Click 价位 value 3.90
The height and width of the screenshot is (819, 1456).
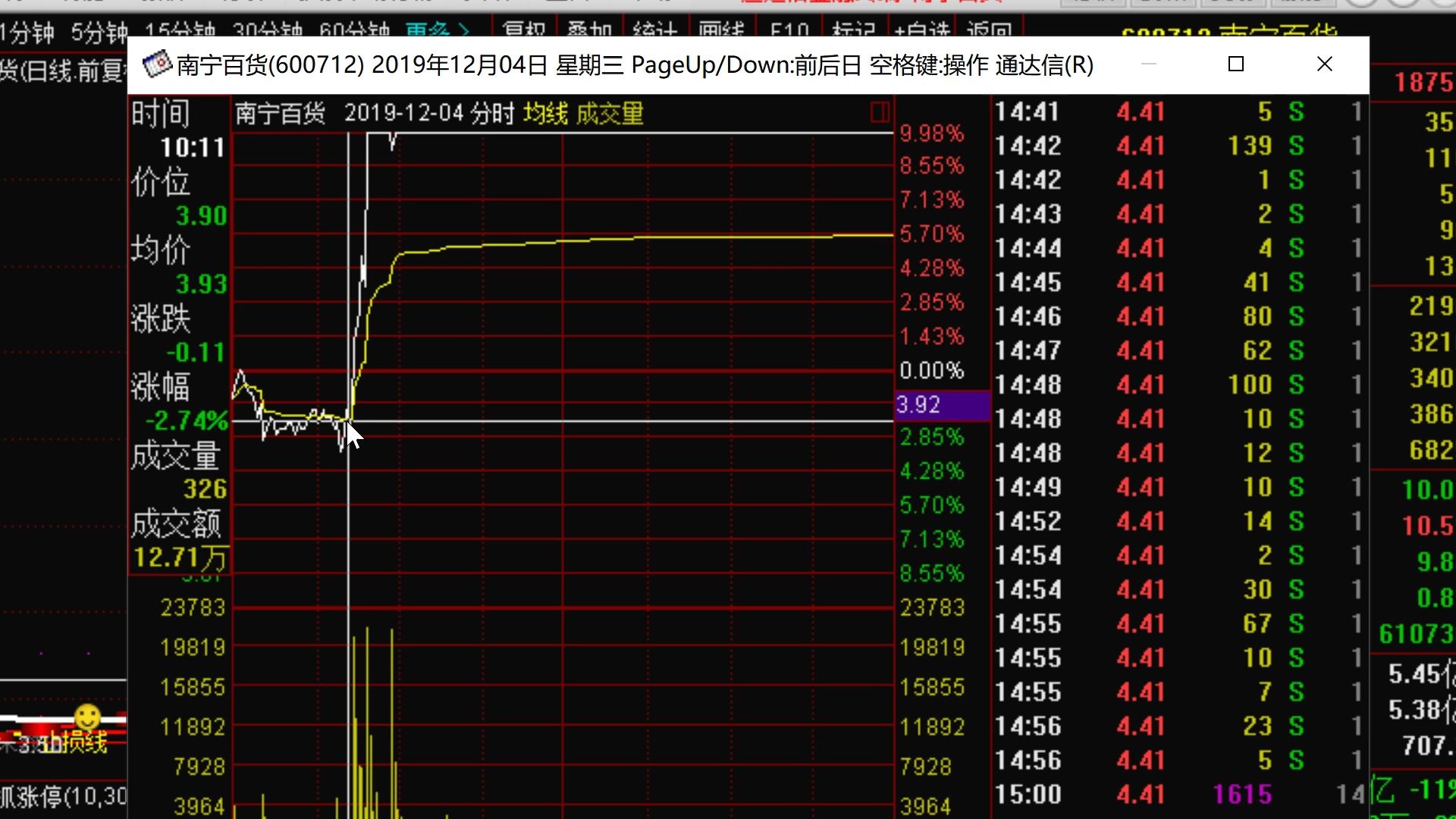[201, 216]
